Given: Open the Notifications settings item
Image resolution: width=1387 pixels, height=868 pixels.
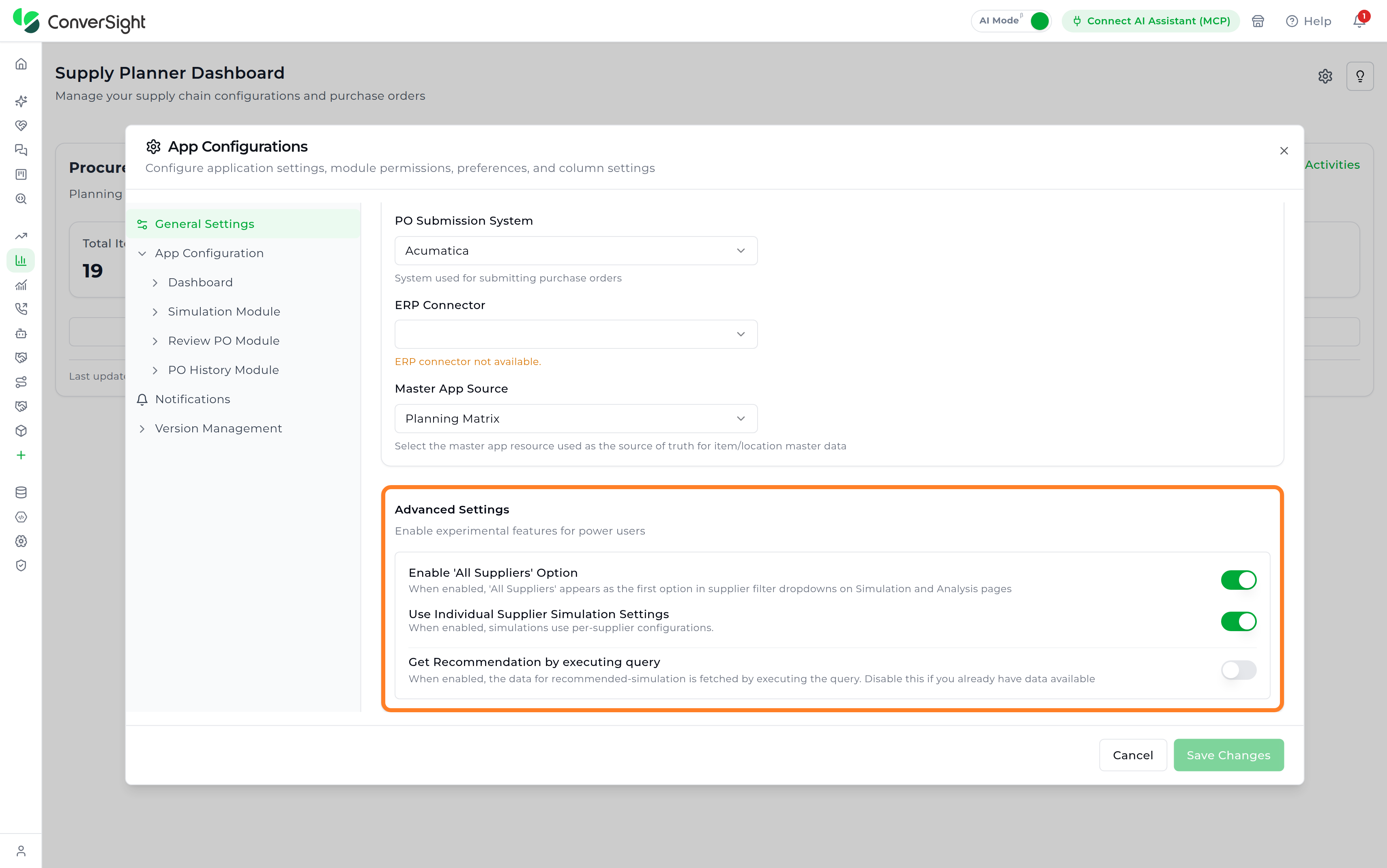Looking at the screenshot, I should (244, 400).
